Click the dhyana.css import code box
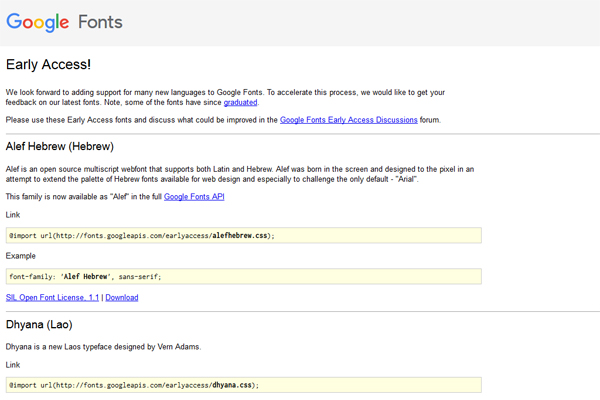600x400 pixels. click(244, 385)
